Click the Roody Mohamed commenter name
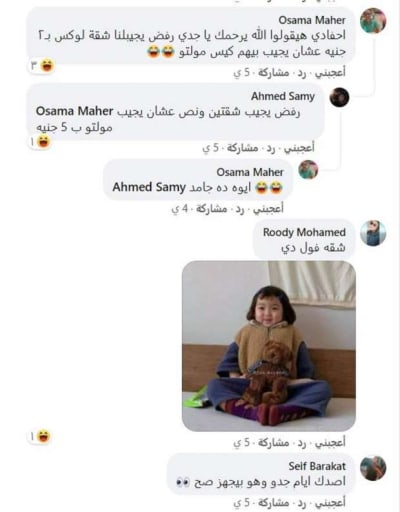The width and height of the screenshot is (400, 512). coord(304,232)
